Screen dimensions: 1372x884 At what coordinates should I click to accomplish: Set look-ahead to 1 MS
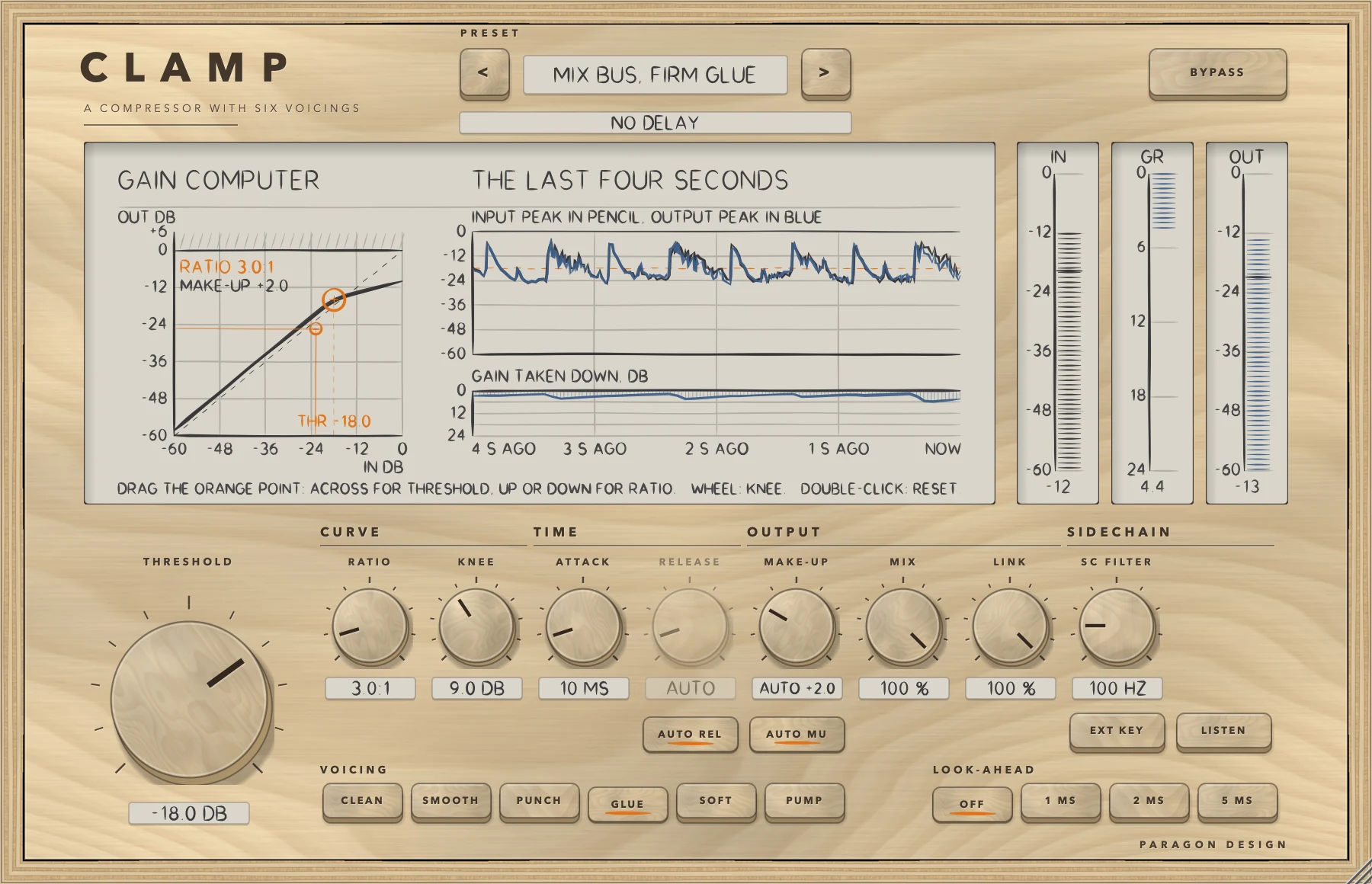1060,802
